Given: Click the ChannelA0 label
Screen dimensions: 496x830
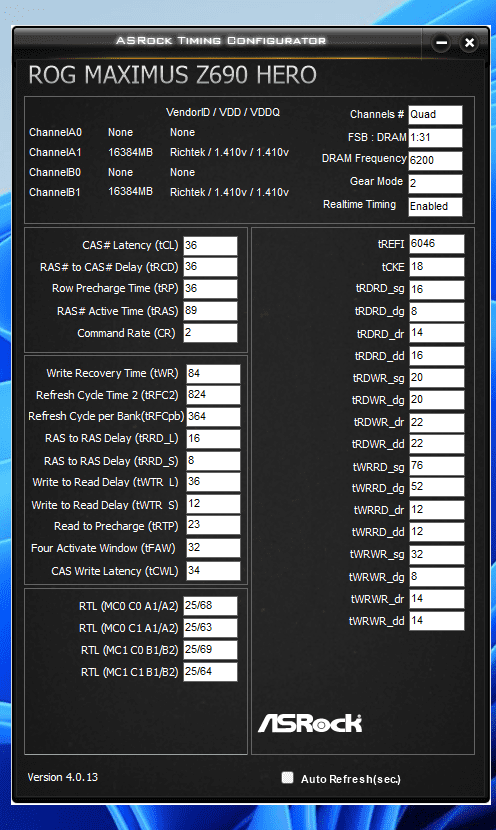Looking at the screenshot, I should 56,132.
